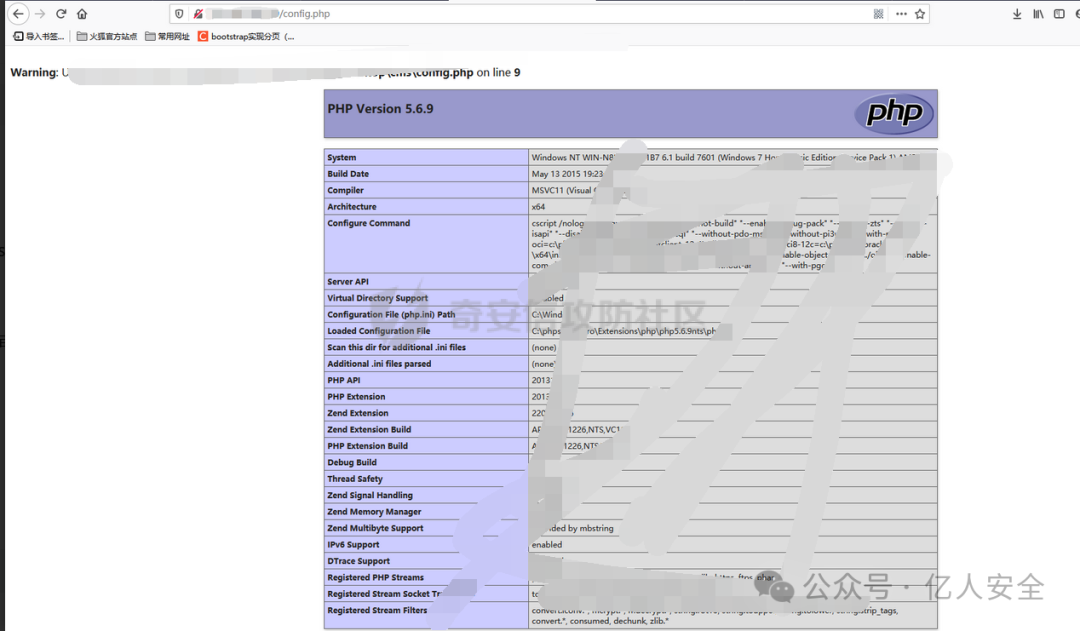
Task: Click the 导入书签 bookmark item
Action: tap(38, 37)
